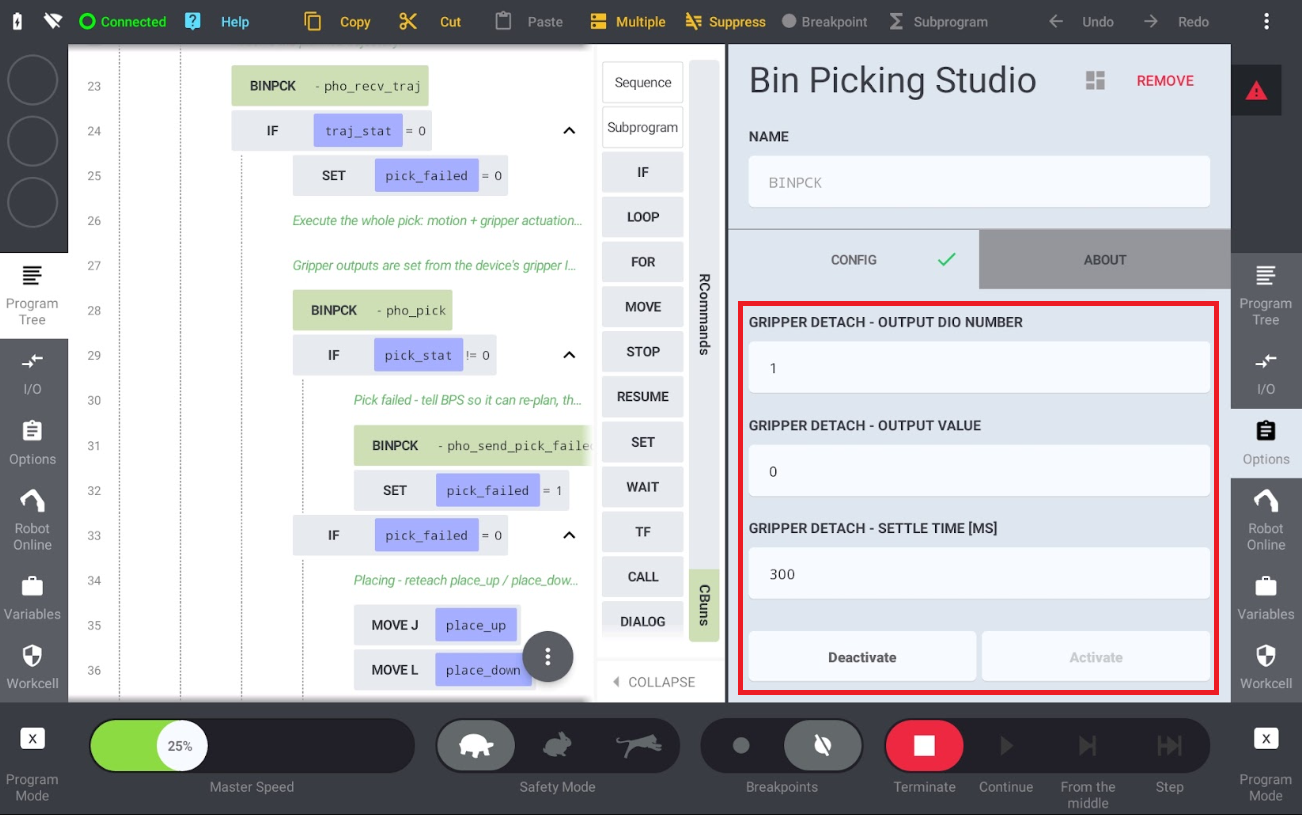Switch to the CONFIG tab
1302x815 pixels.
[x=854, y=260]
